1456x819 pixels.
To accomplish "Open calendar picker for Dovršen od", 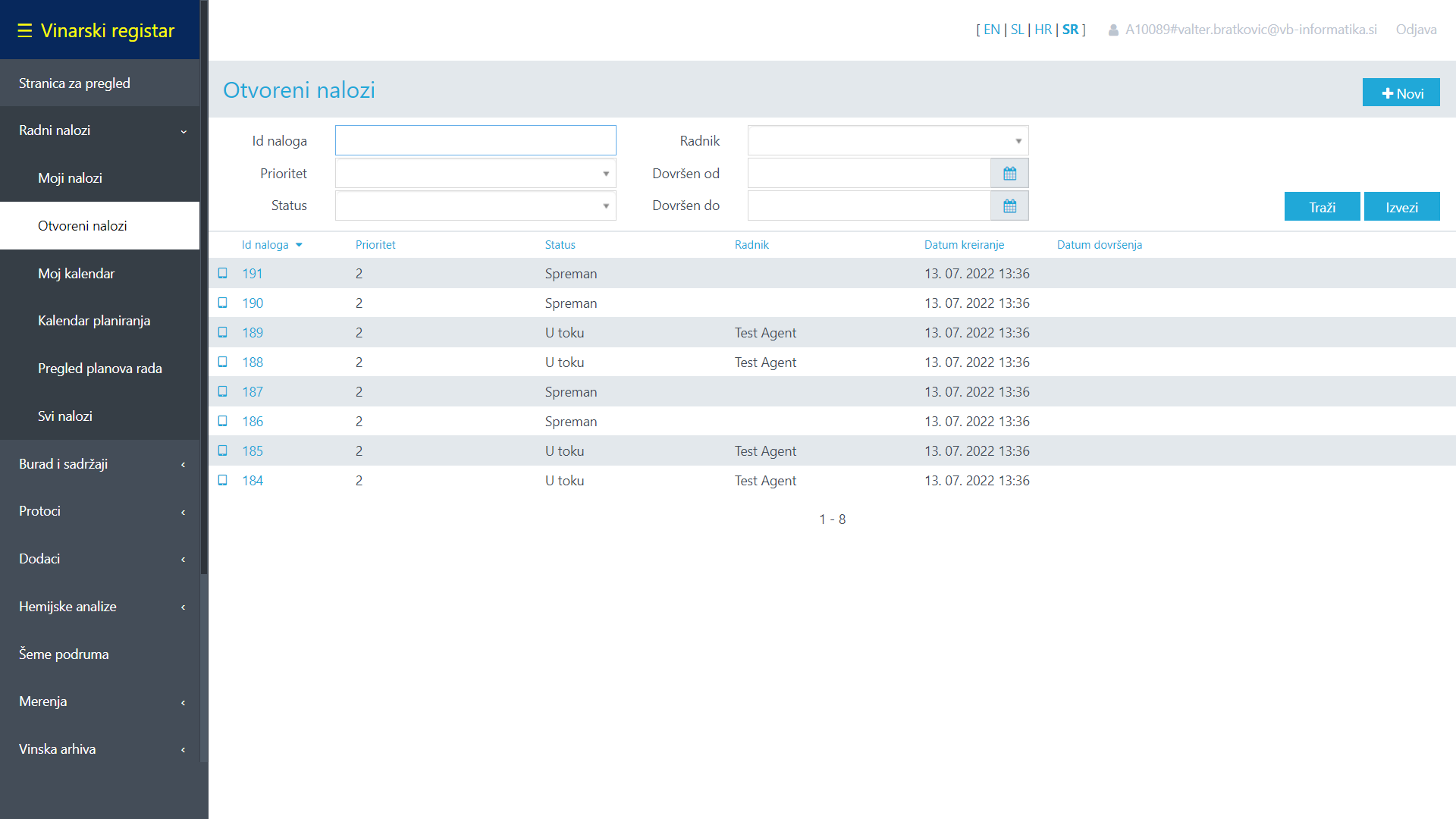I will [x=1009, y=174].
